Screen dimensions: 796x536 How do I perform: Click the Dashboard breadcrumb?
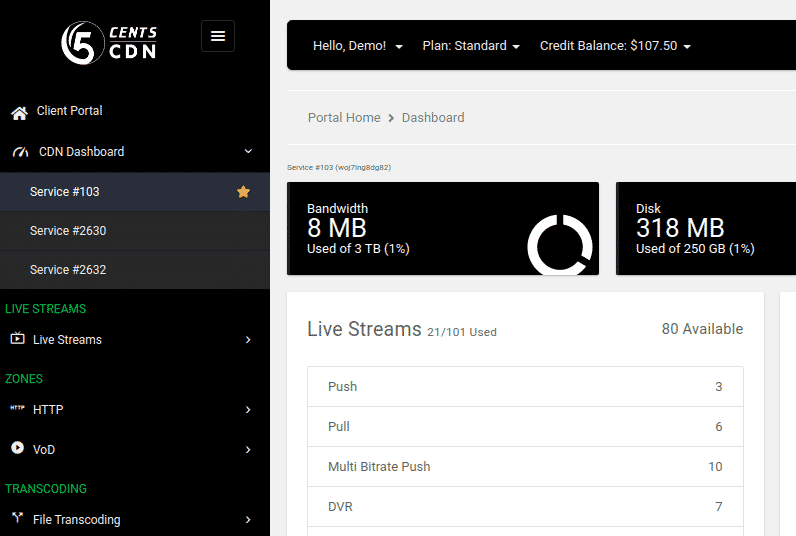point(433,118)
